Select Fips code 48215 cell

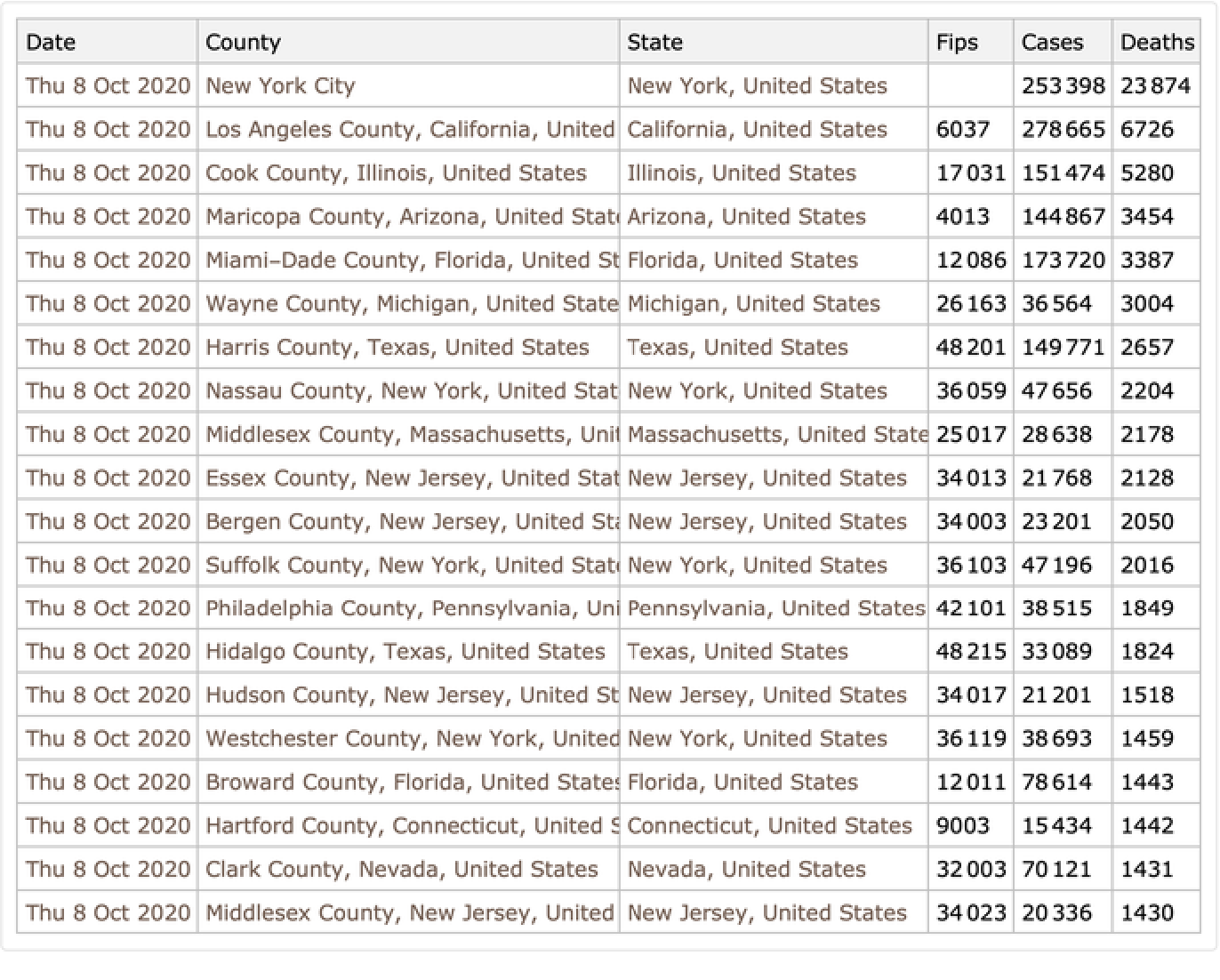[970, 651]
